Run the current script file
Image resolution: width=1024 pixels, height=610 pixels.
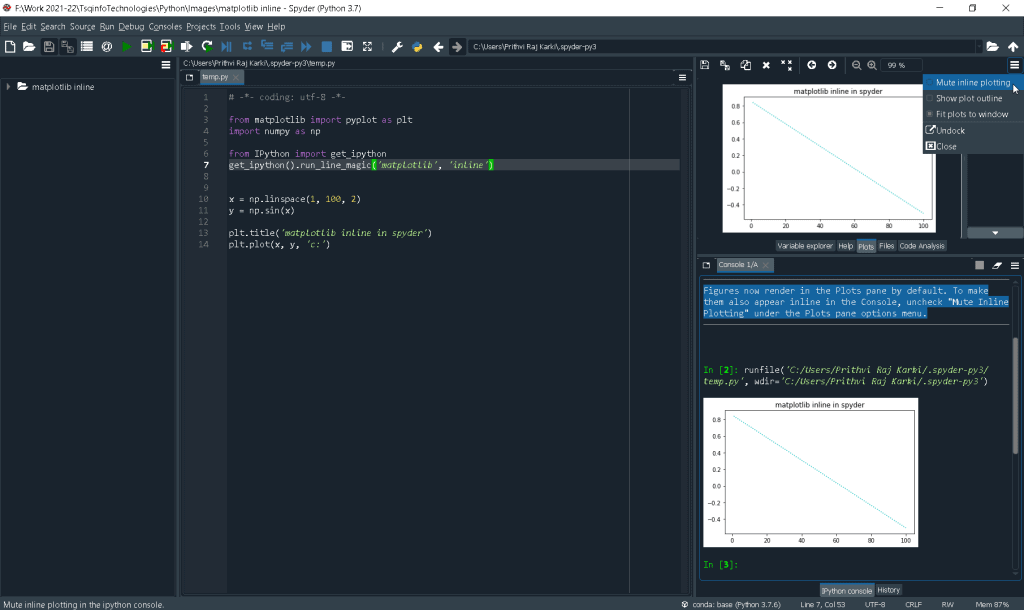128,46
